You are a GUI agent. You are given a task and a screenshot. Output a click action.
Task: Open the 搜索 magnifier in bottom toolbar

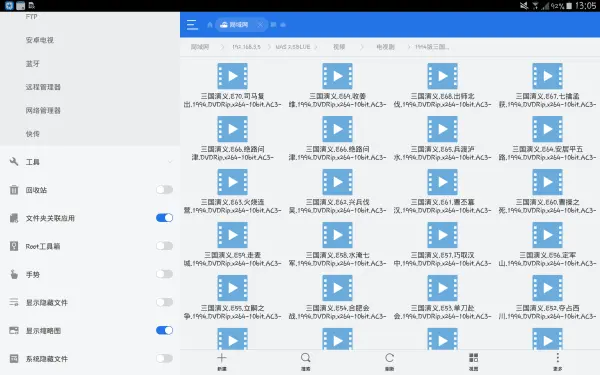[x=305, y=358]
